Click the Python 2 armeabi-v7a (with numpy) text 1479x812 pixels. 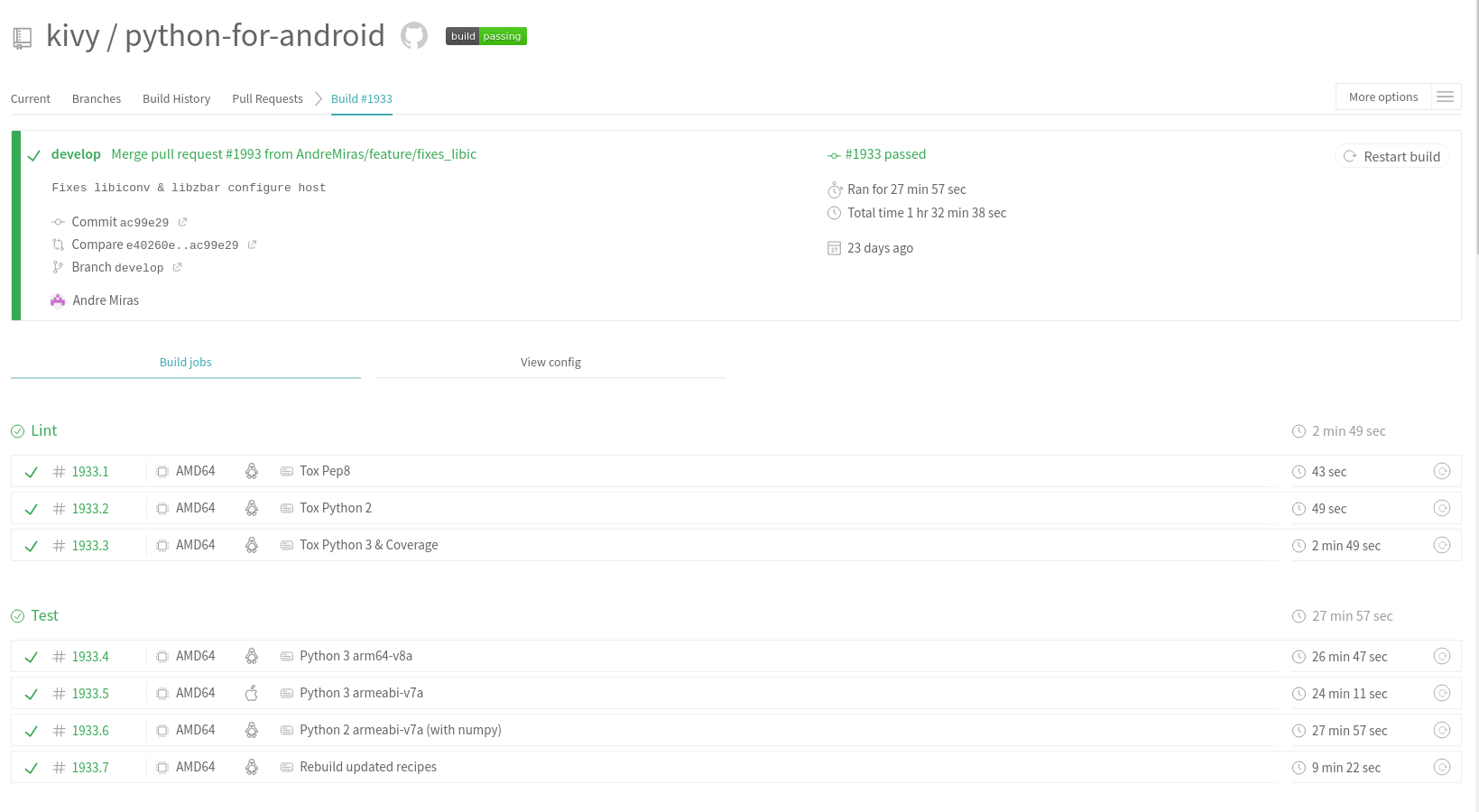(x=401, y=730)
